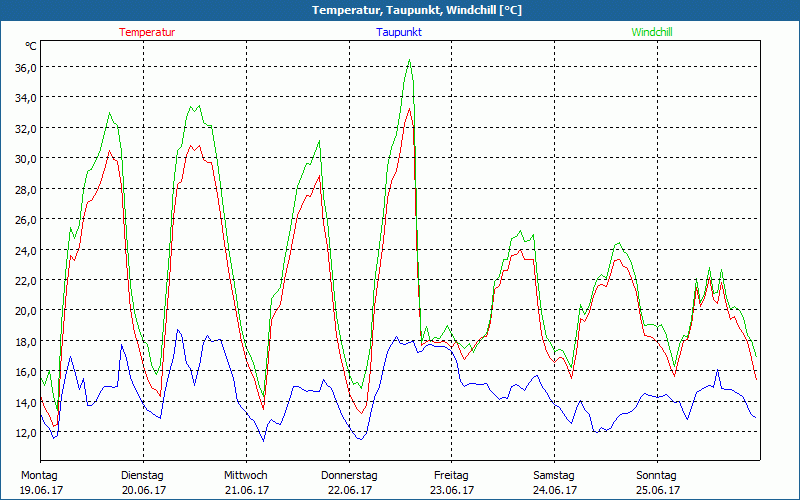Click the red Temperatur legend label

pos(147,32)
